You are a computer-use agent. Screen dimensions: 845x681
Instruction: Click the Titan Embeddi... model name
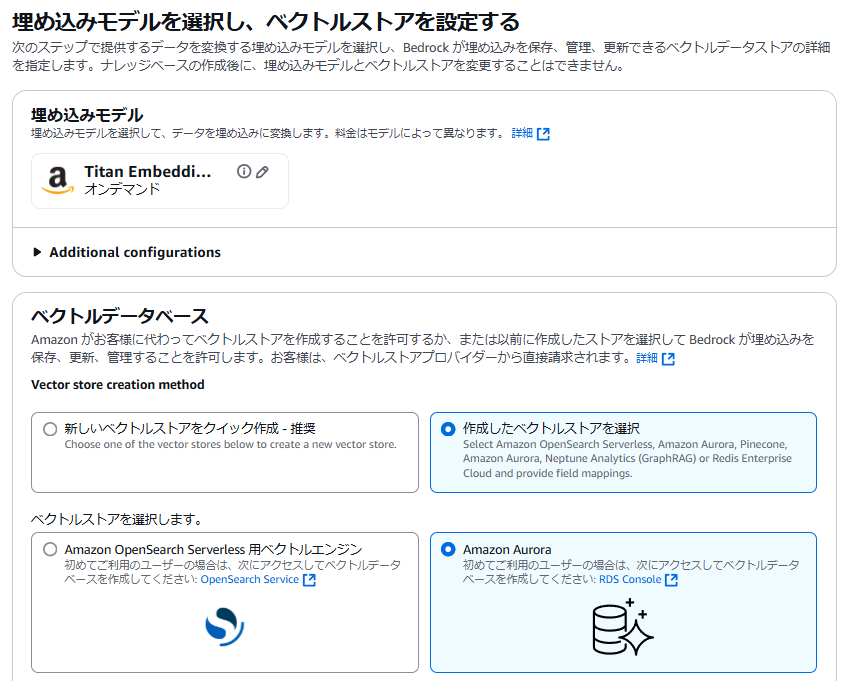[148, 171]
